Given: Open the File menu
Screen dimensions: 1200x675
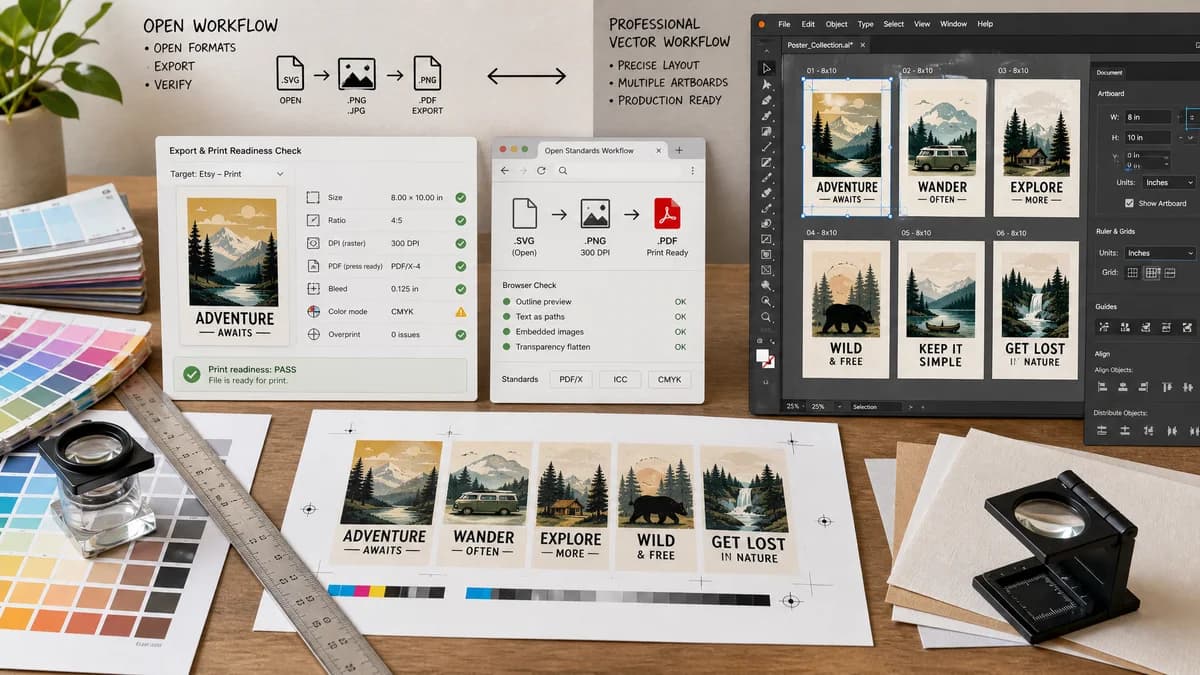Looking at the screenshot, I should (784, 24).
